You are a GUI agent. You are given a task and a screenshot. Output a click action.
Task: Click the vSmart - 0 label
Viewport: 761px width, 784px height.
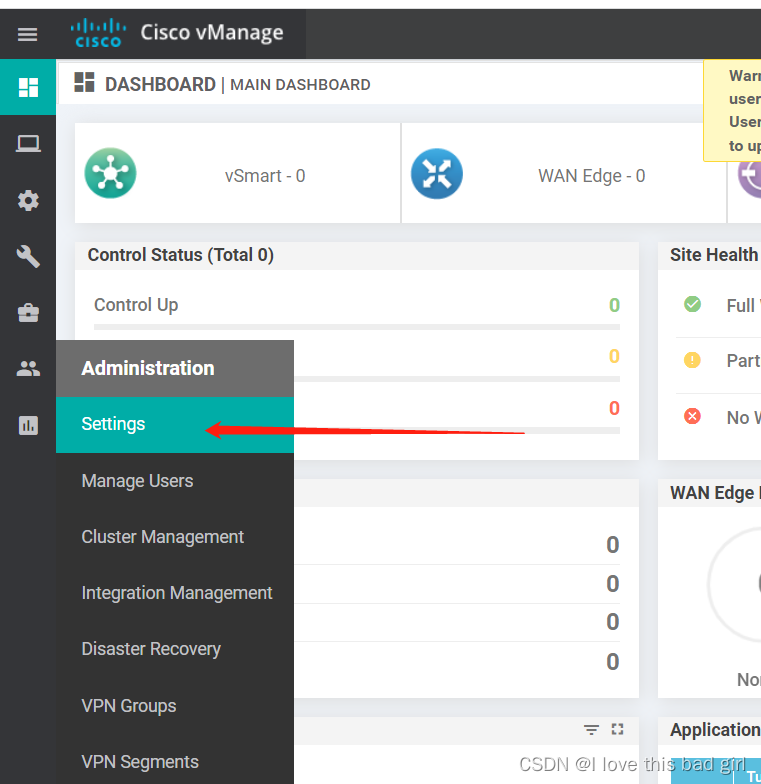pos(265,176)
